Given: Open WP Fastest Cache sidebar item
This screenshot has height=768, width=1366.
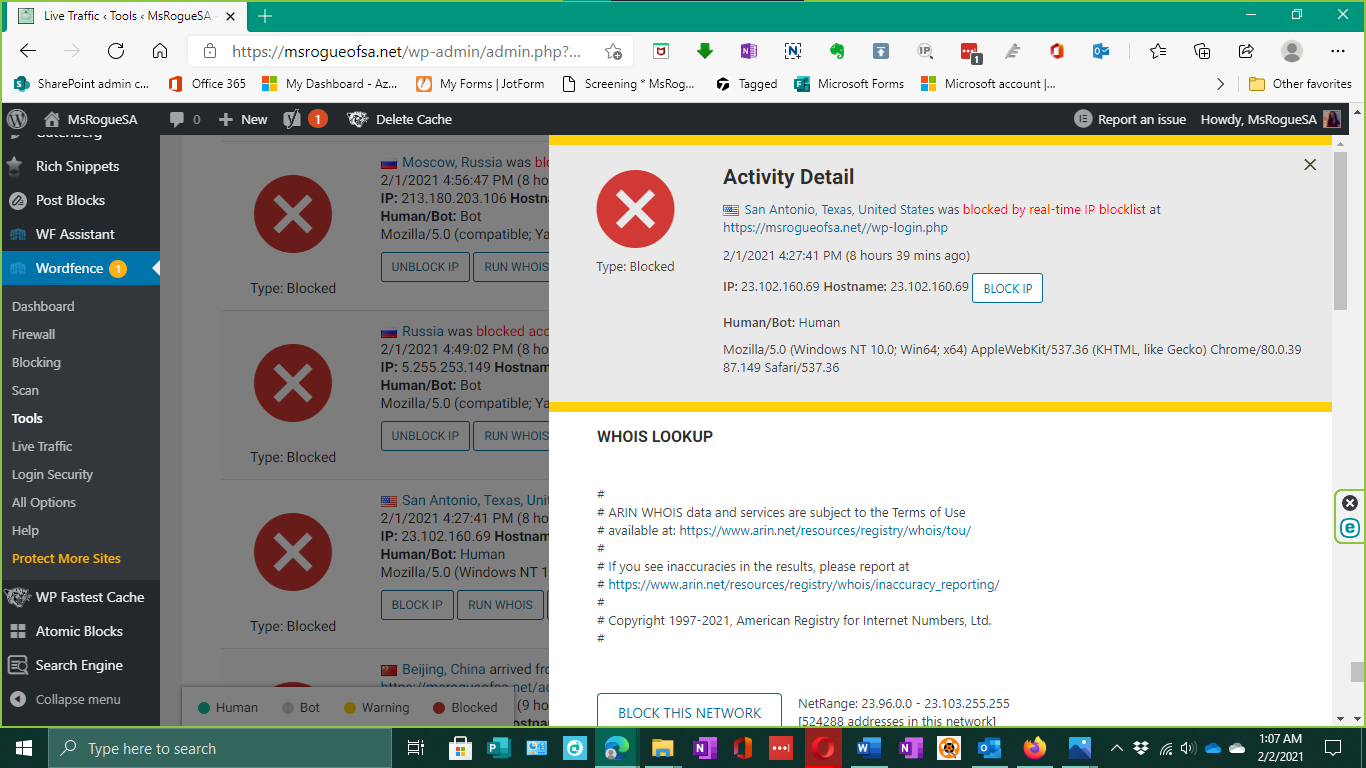Looking at the screenshot, I should [89, 597].
